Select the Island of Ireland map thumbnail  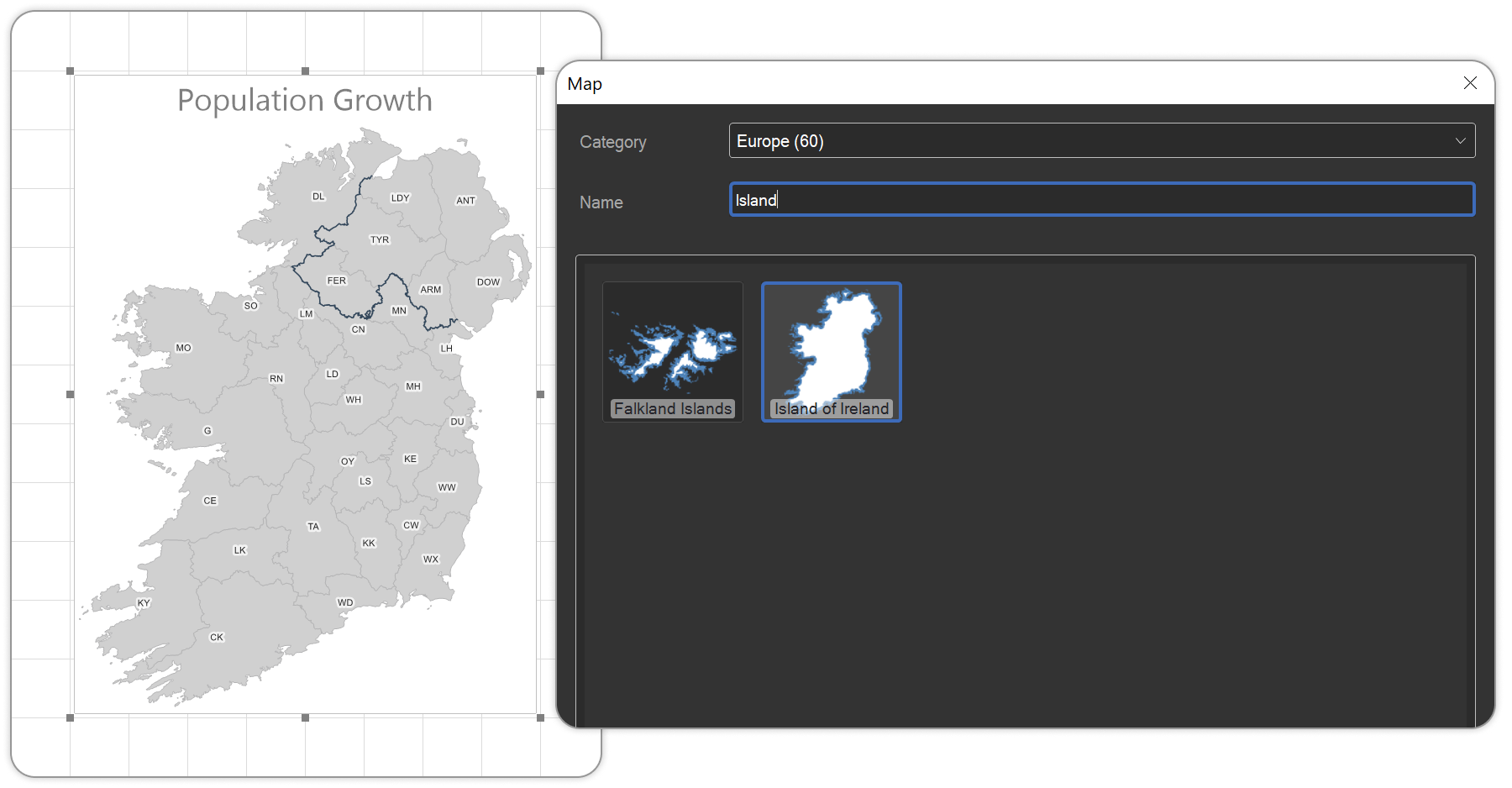tap(831, 352)
